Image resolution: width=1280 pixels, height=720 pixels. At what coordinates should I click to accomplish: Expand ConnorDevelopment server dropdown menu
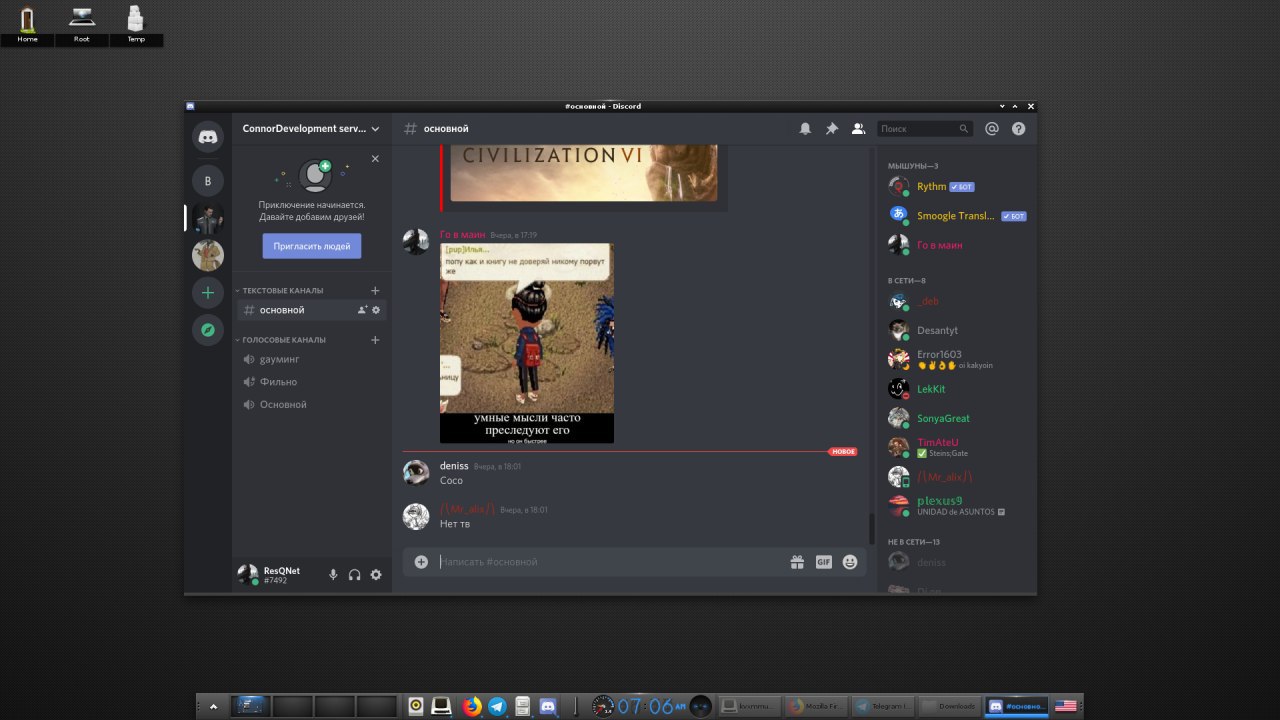point(375,129)
